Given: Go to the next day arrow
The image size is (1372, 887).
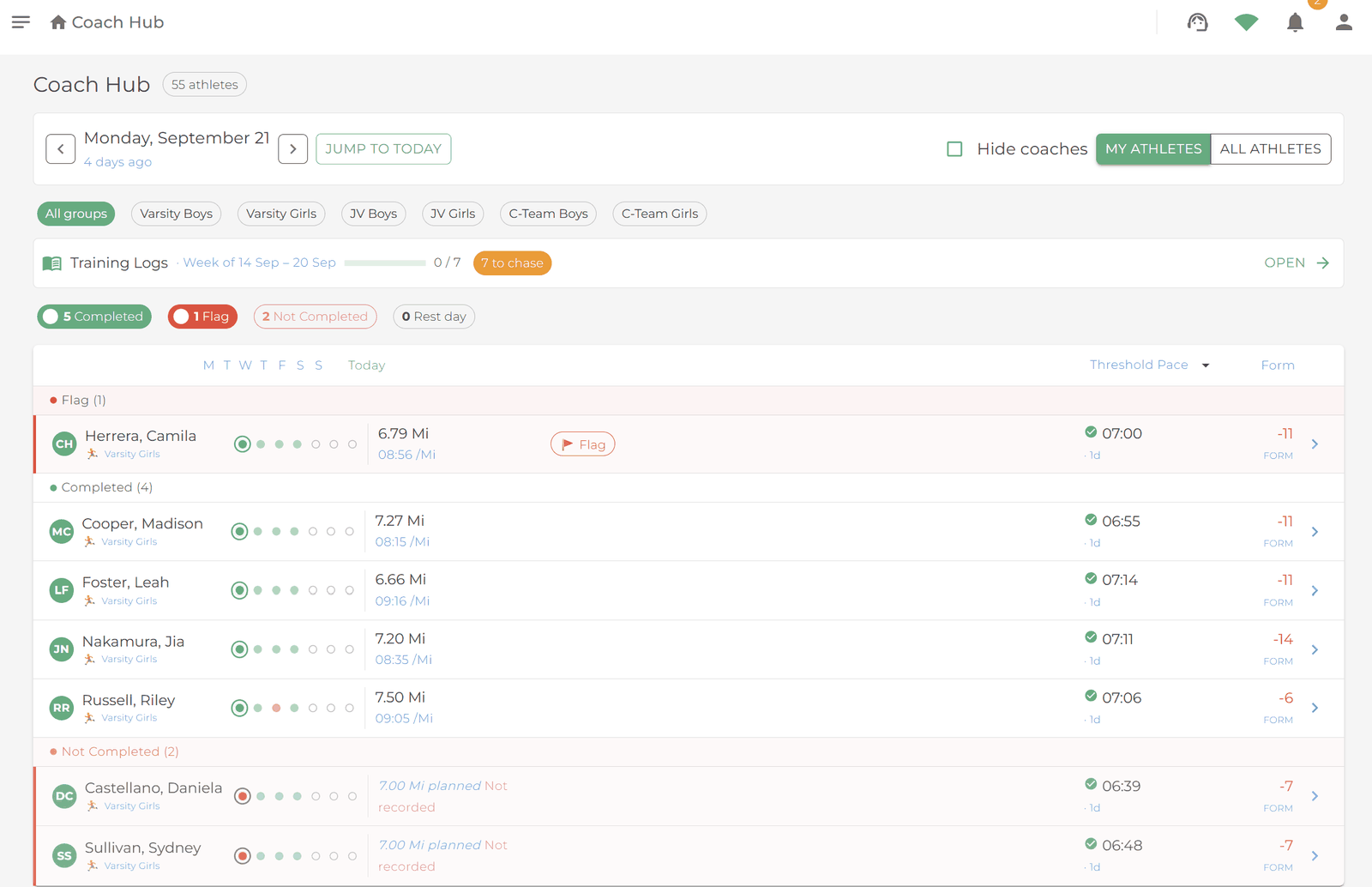Looking at the screenshot, I should [x=293, y=149].
